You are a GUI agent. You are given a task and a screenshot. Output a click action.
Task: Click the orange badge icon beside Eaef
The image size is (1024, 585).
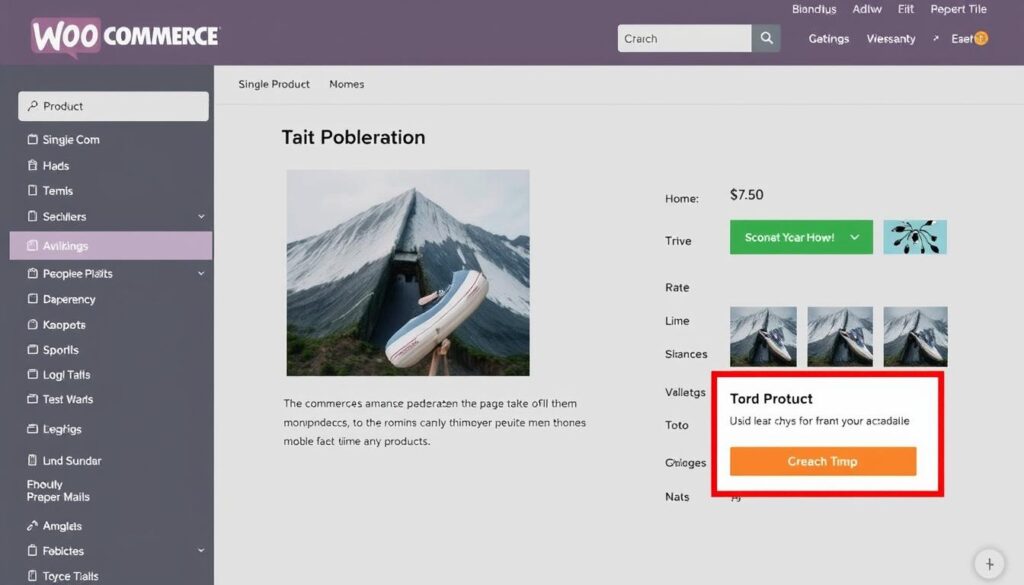point(981,39)
